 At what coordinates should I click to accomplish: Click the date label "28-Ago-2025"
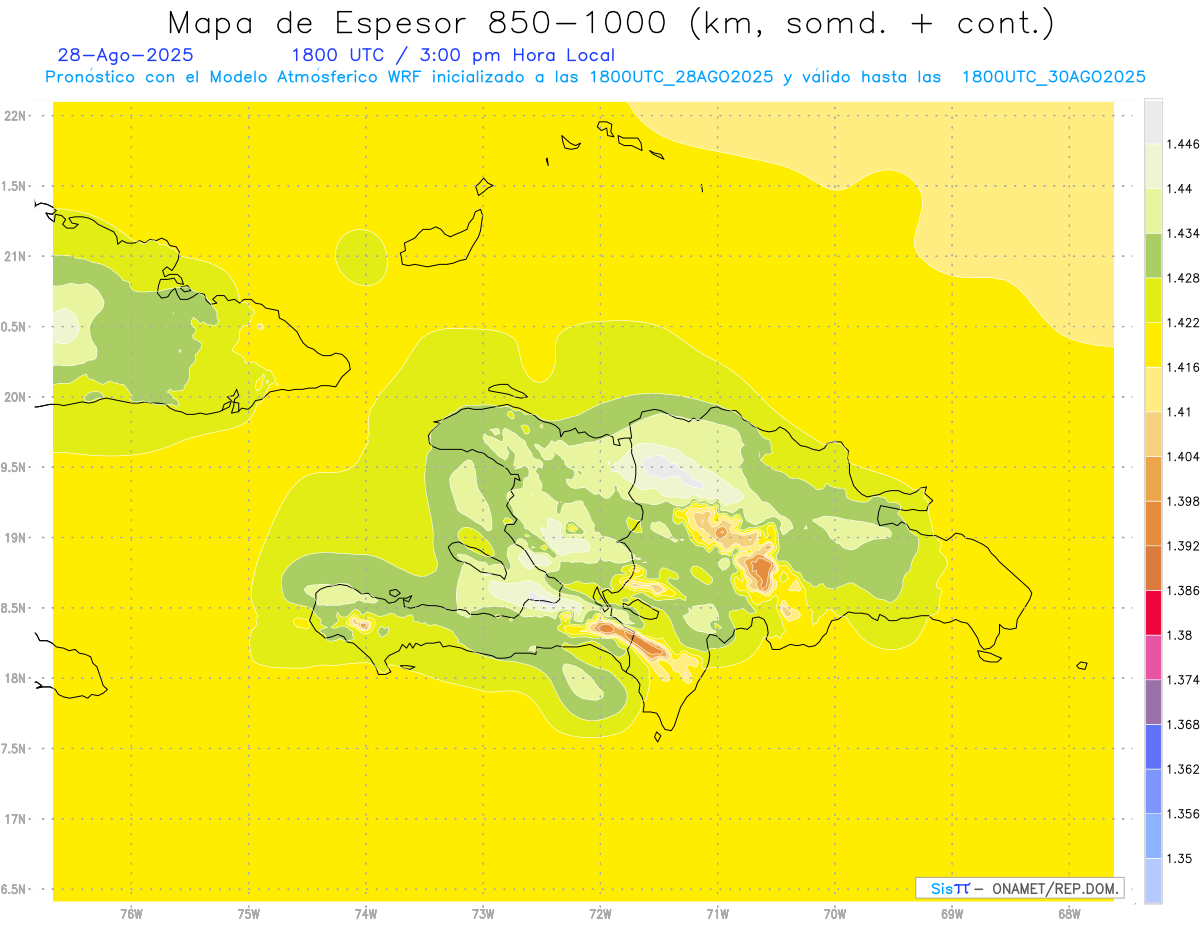[x=126, y=55]
